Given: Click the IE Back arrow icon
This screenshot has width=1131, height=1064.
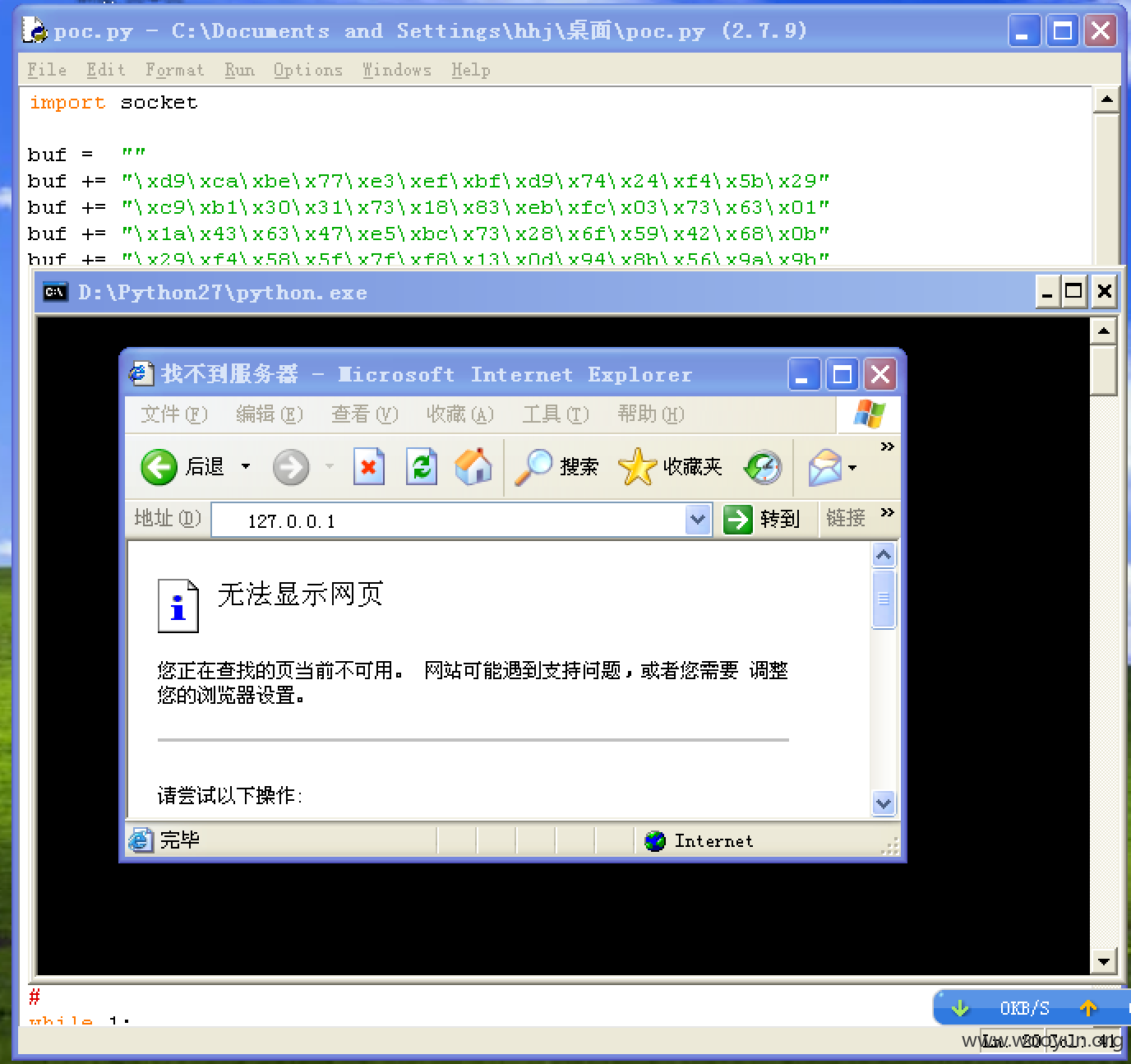Looking at the screenshot, I should tap(159, 467).
